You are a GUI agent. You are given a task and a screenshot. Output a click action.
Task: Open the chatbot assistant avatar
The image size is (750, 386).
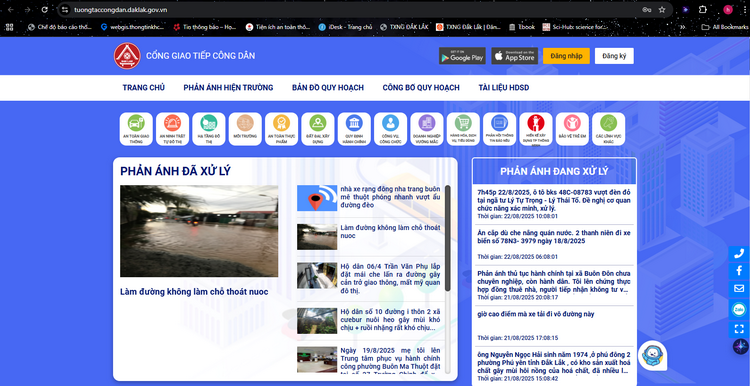click(652, 355)
